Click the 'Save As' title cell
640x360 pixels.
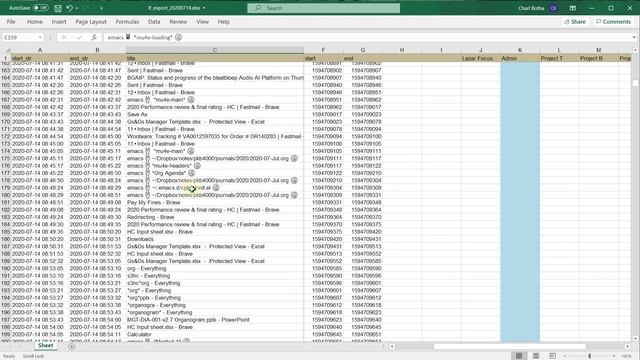pyautogui.click(x=215, y=114)
